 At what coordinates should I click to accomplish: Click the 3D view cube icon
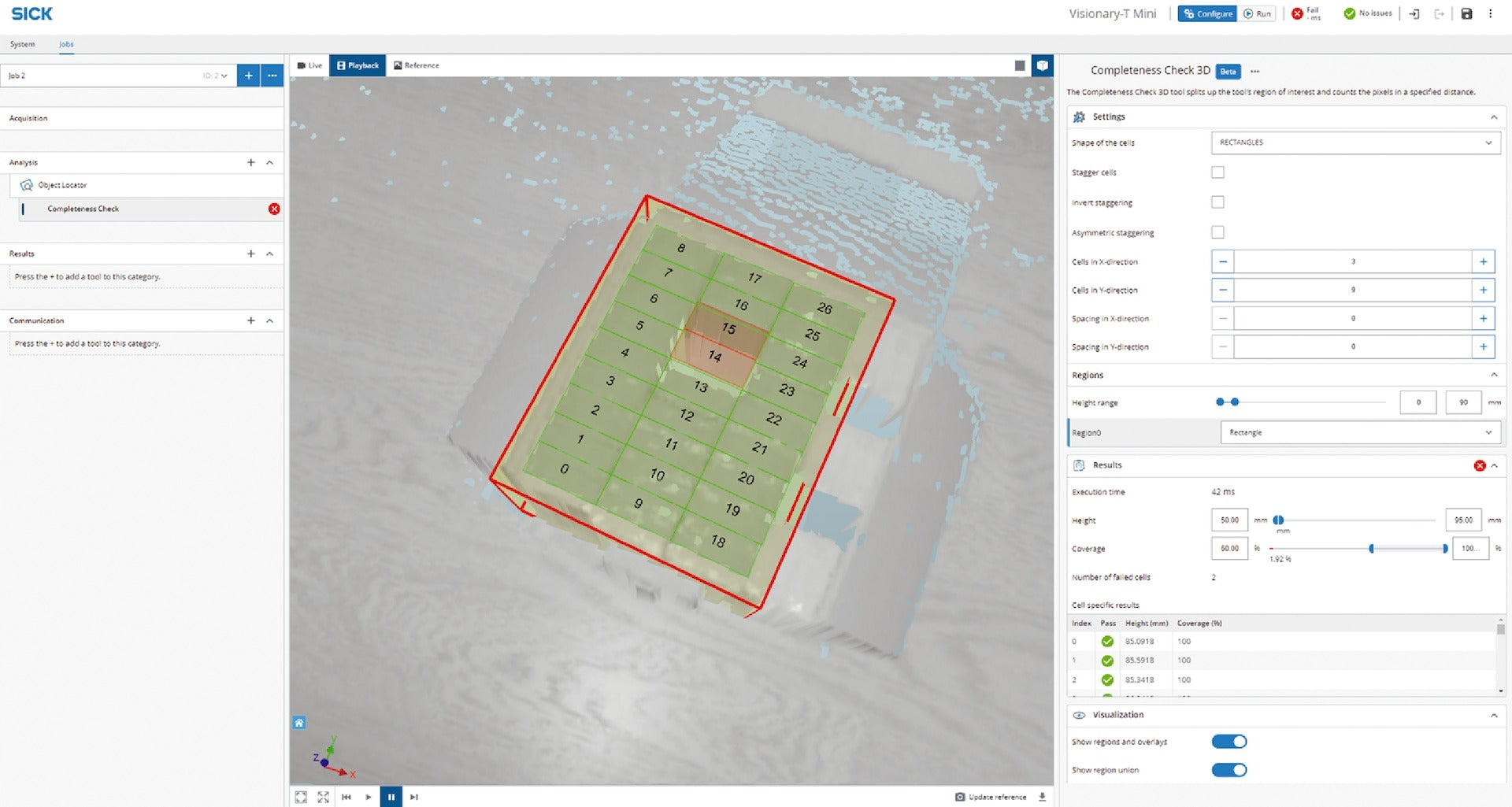(x=1042, y=65)
